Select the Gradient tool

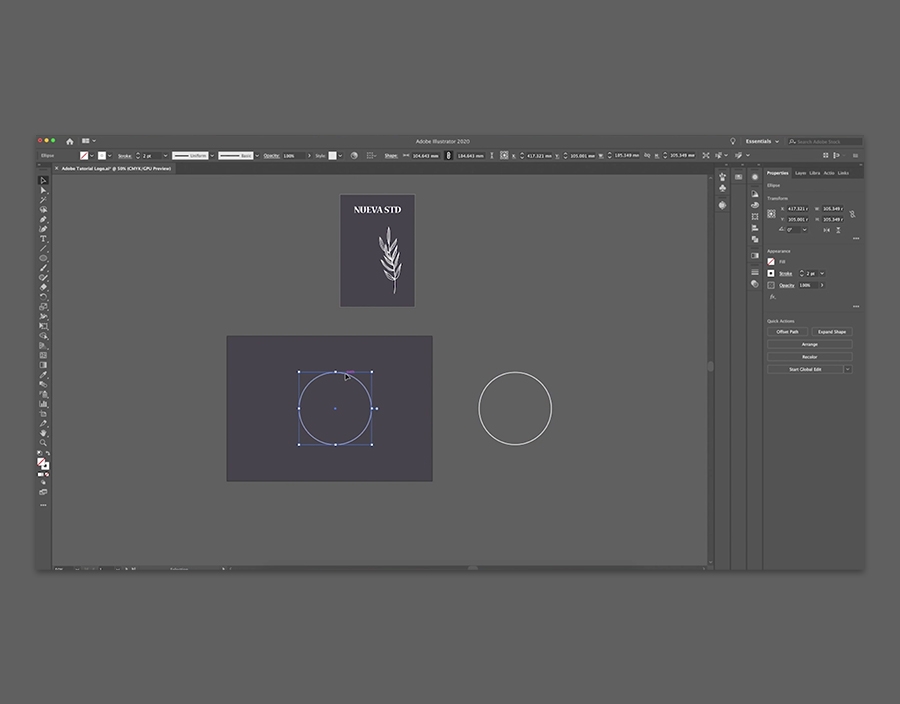point(43,365)
